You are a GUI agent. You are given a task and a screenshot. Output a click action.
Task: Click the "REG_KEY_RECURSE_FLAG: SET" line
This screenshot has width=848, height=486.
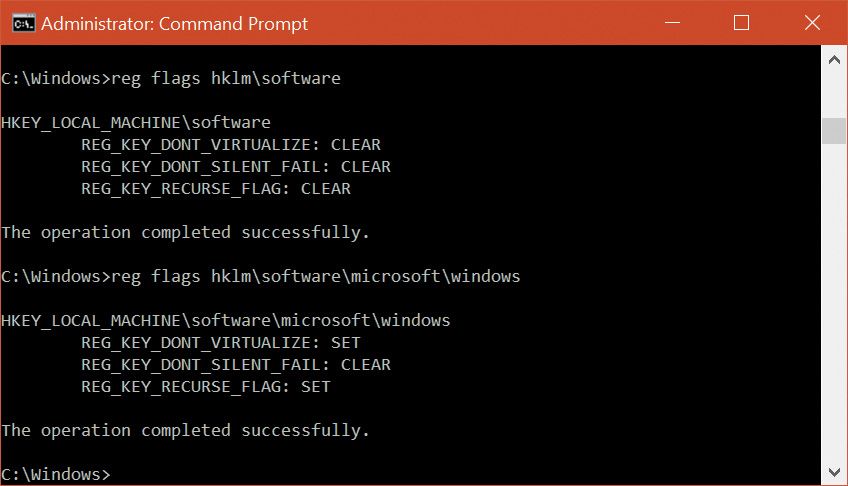point(206,386)
